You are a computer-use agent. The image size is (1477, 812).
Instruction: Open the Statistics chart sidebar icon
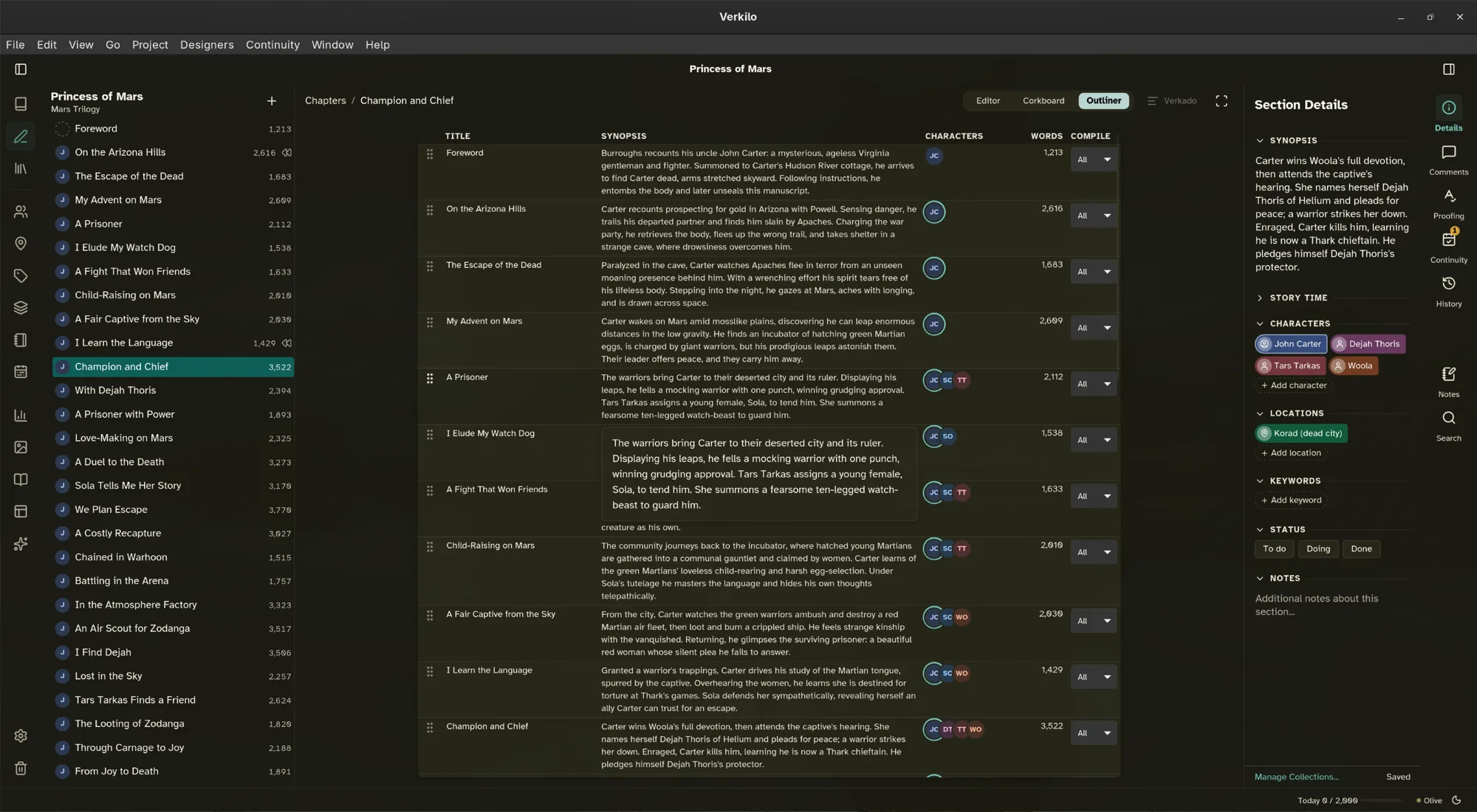pyautogui.click(x=21, y=416)
